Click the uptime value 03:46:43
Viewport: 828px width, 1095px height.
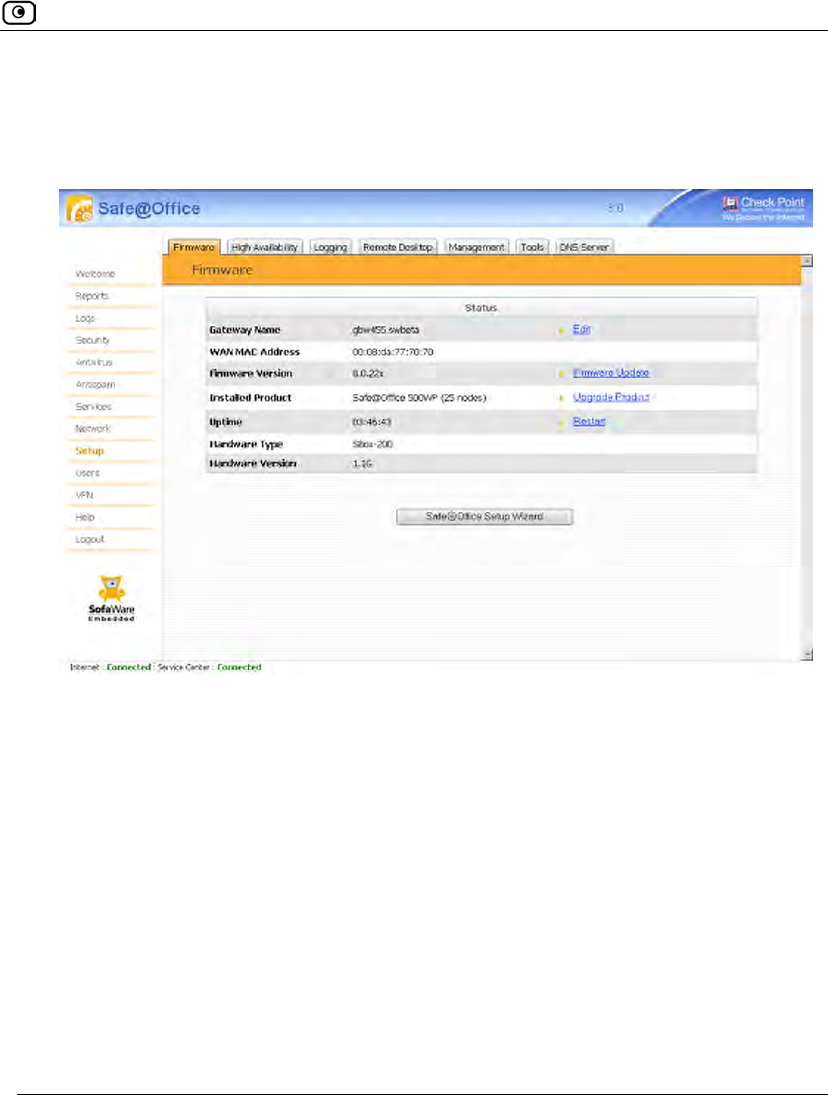pos(371,422)
